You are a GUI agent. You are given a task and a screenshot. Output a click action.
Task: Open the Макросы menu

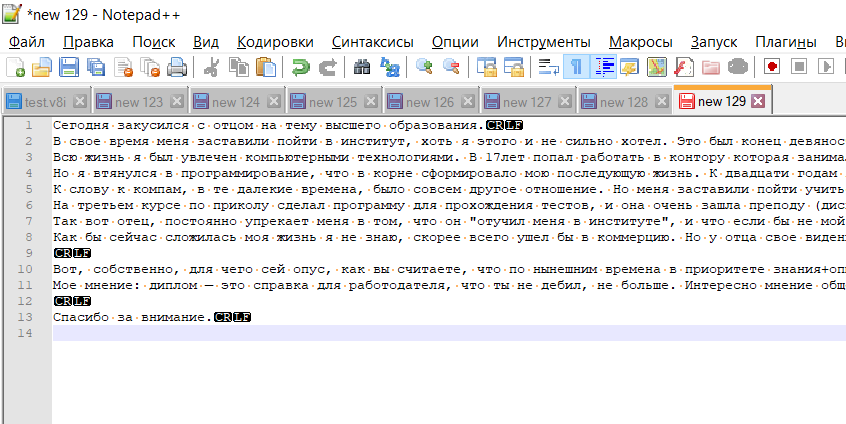click(x=641, y=42)
